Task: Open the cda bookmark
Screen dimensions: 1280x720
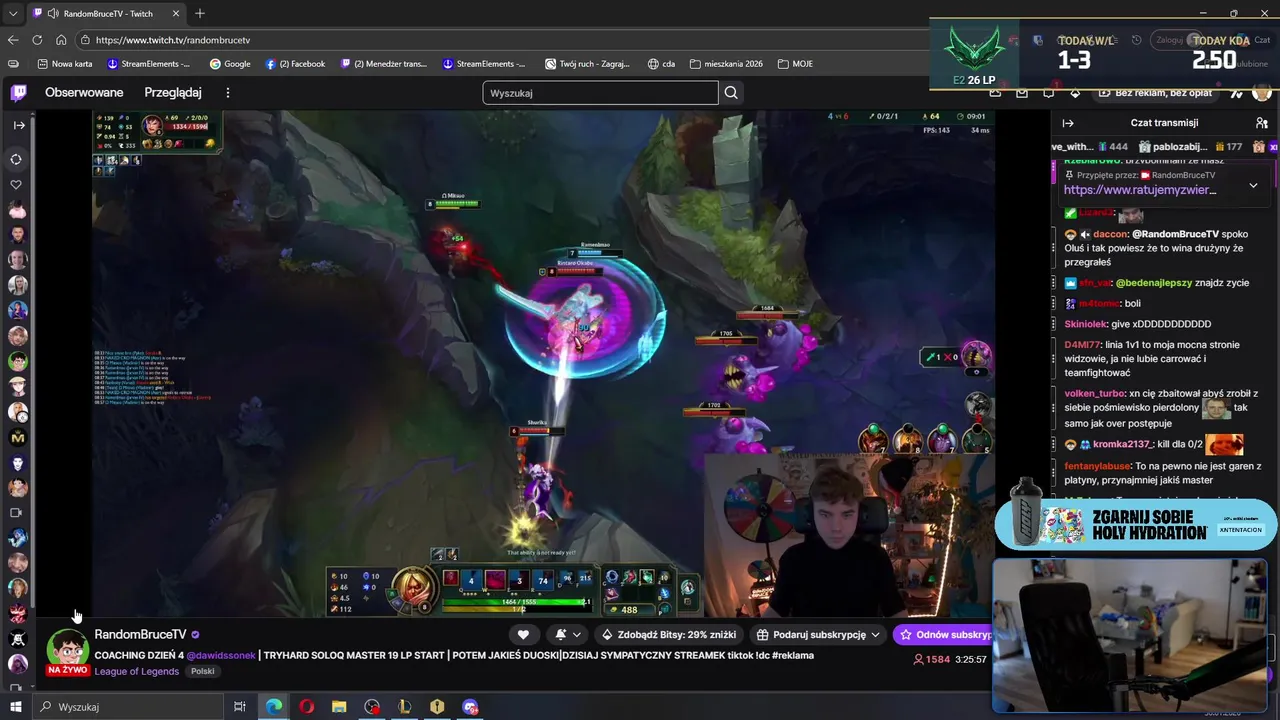Action: click(x=661, y=64)
